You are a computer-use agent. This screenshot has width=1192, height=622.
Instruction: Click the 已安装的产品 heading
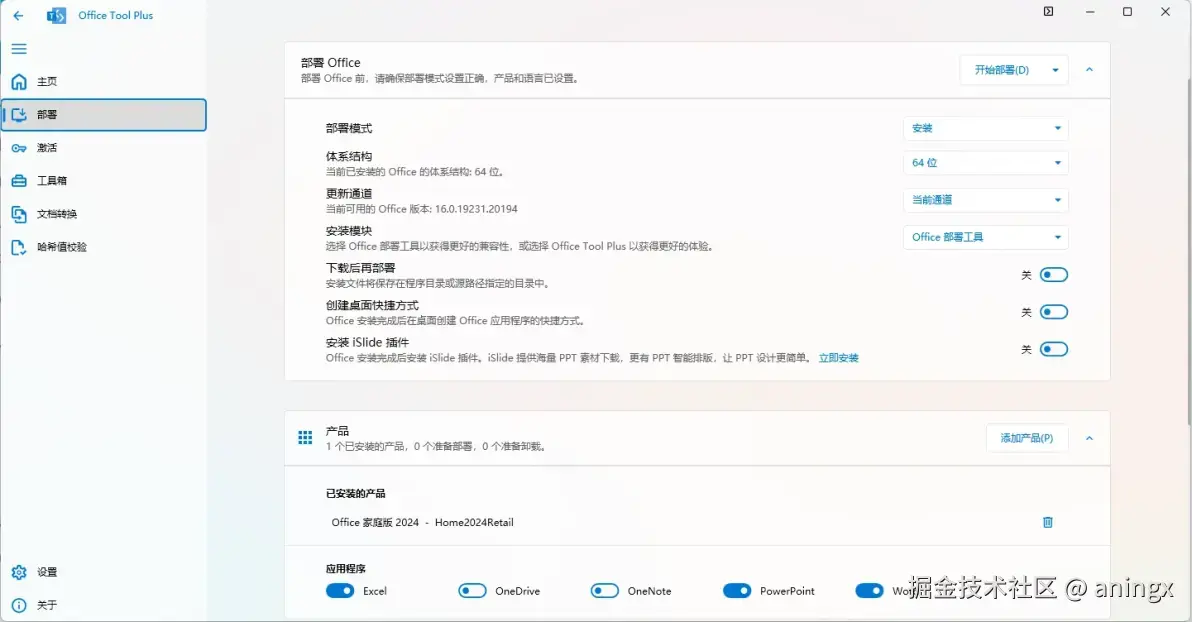[356, 493]
